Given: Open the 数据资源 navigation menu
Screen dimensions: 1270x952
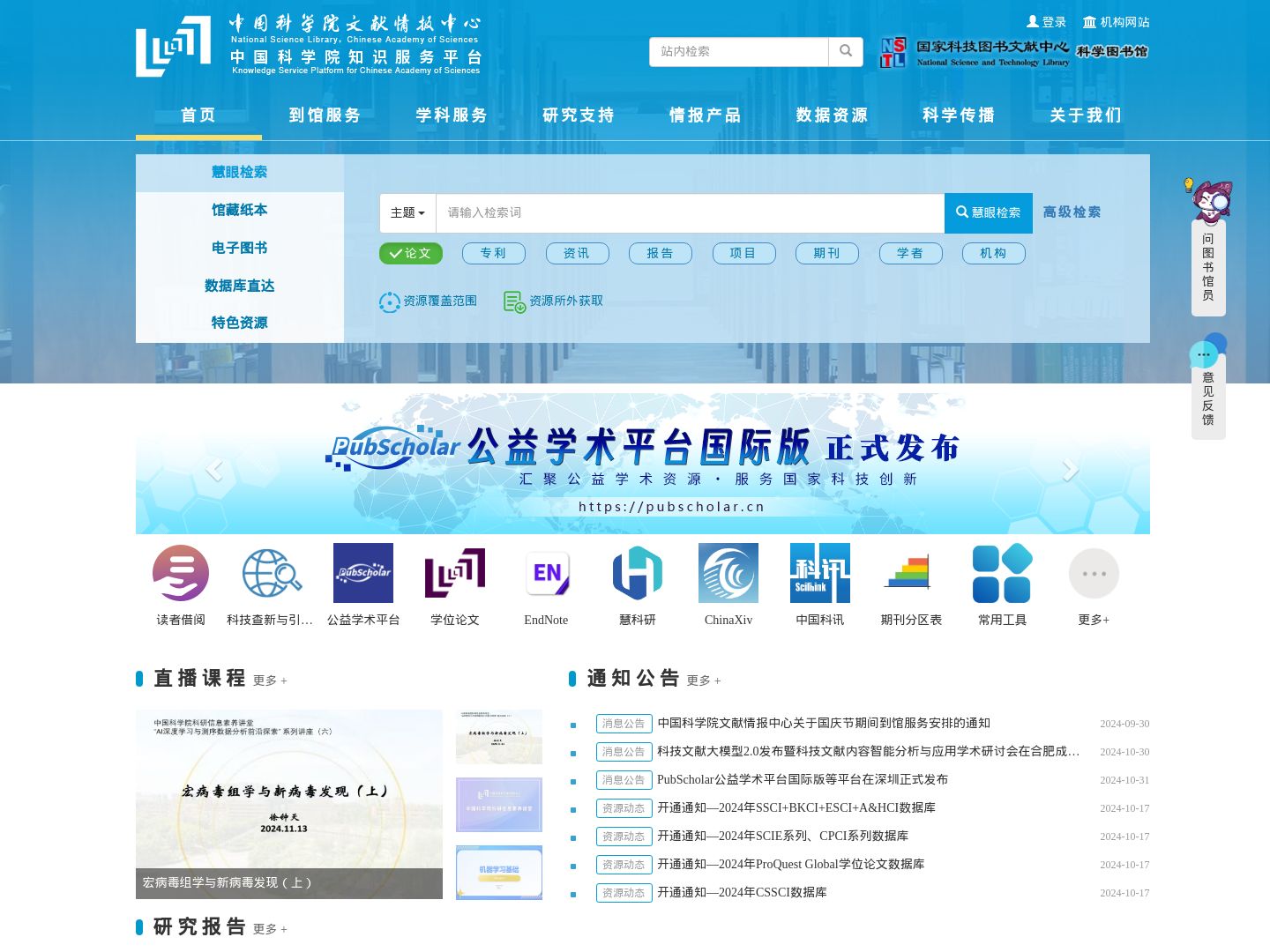Looking at the screenshot, I should point(833,115).
